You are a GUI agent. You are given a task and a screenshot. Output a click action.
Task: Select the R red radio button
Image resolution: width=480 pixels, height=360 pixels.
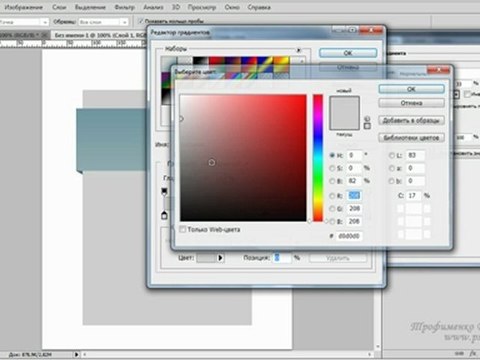[x=332, y=196]
